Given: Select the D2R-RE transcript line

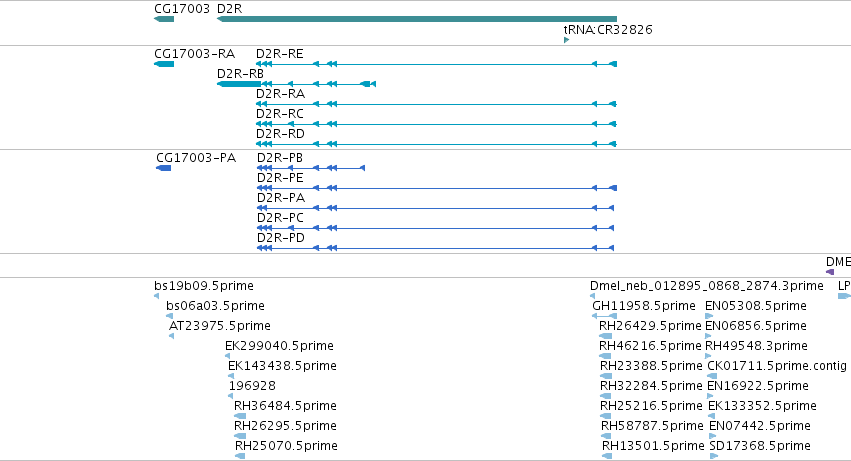Looking at the screenshot, I should (x=436, y=64).
